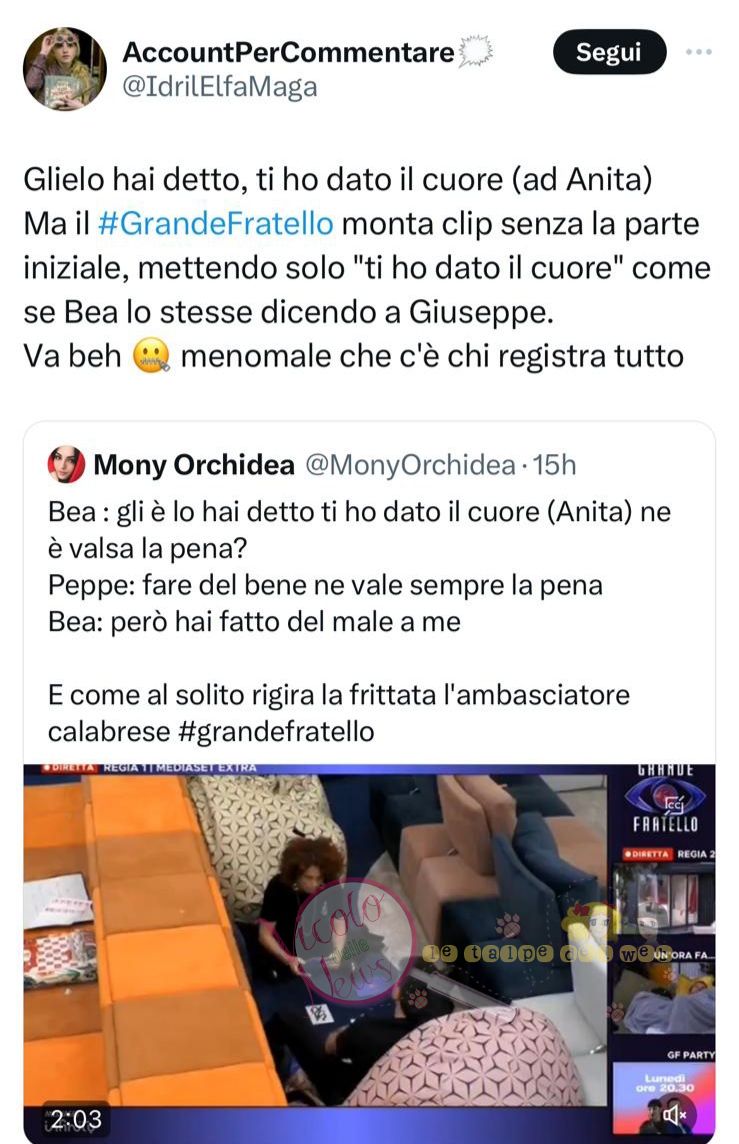Click the zipper-mouth emoji in the tweet
This screenshot has height=1144, width=739.
pos(151,357)
